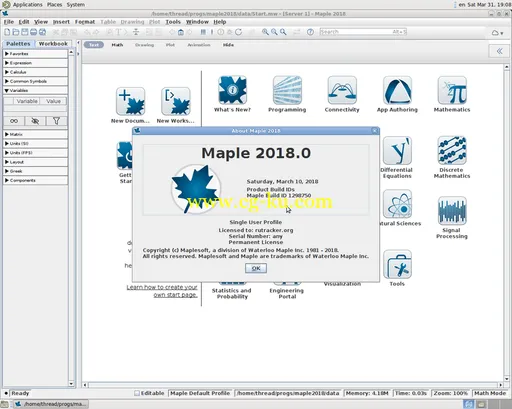Click the link icon in Variables palette
This screenshot has height=409, width=512.
coord(14,121)
